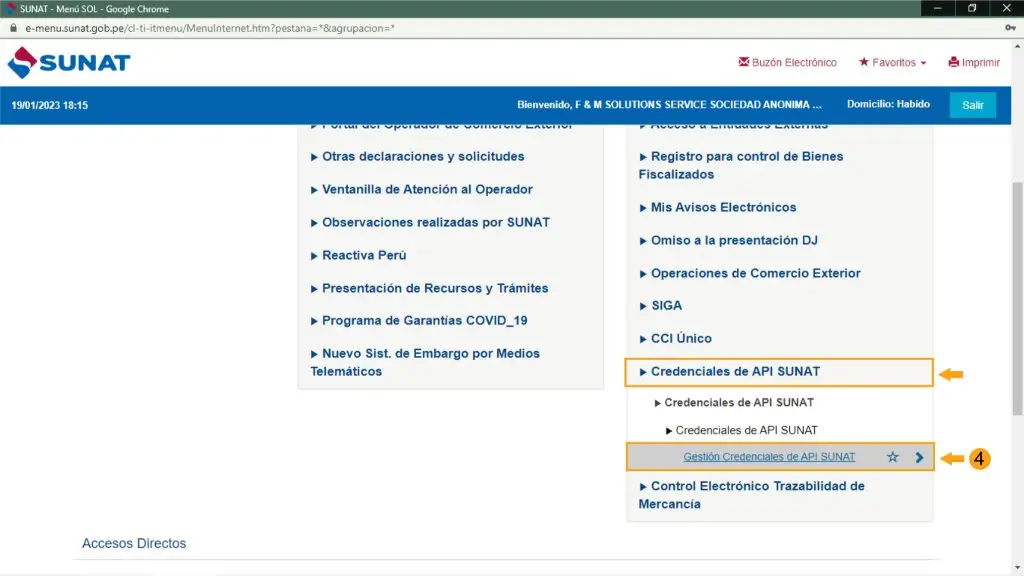Screen dimensions: 1024x576
Task: Click the scrollbar down arrow
Action: tap(1017, 568)
